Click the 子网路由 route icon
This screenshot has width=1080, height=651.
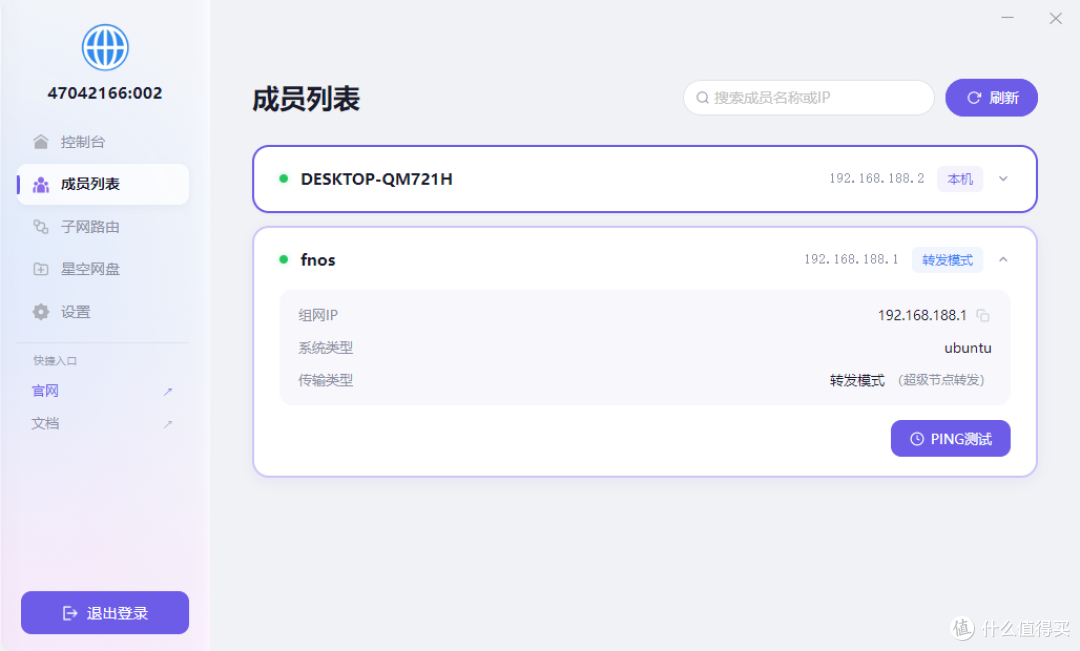point(41,227)
